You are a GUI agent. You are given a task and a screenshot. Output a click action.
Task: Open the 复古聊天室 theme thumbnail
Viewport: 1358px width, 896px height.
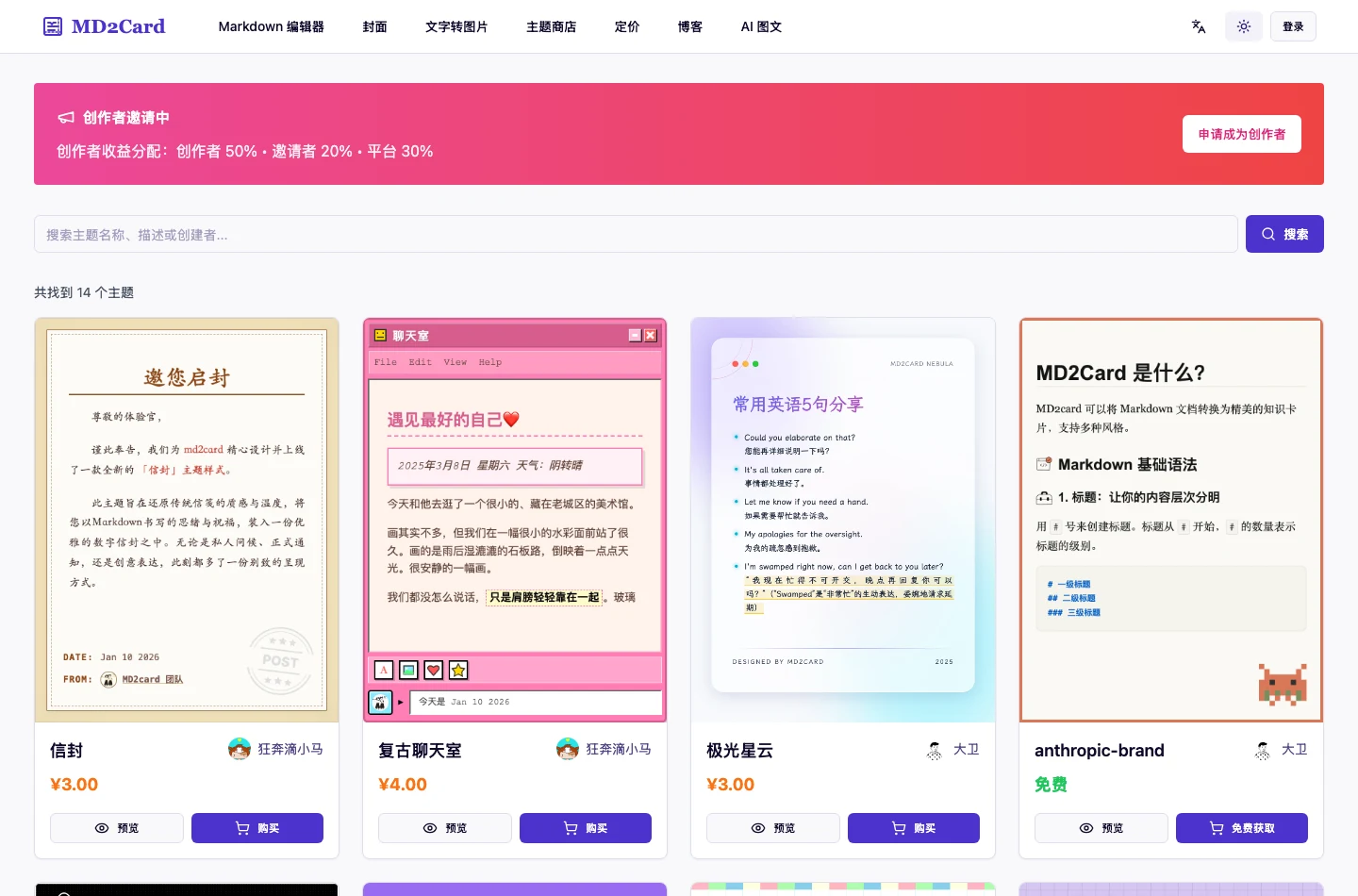click(515, 521)
